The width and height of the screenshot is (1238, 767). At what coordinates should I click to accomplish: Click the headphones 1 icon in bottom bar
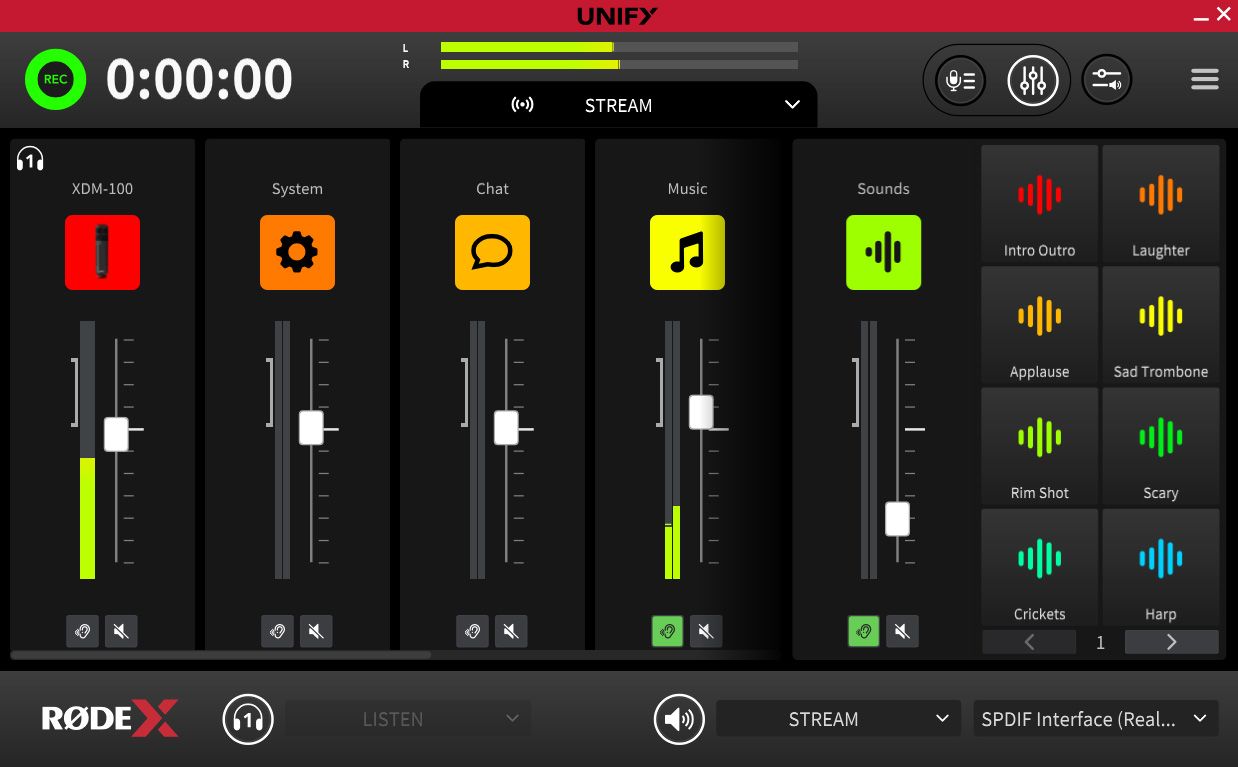248,719
